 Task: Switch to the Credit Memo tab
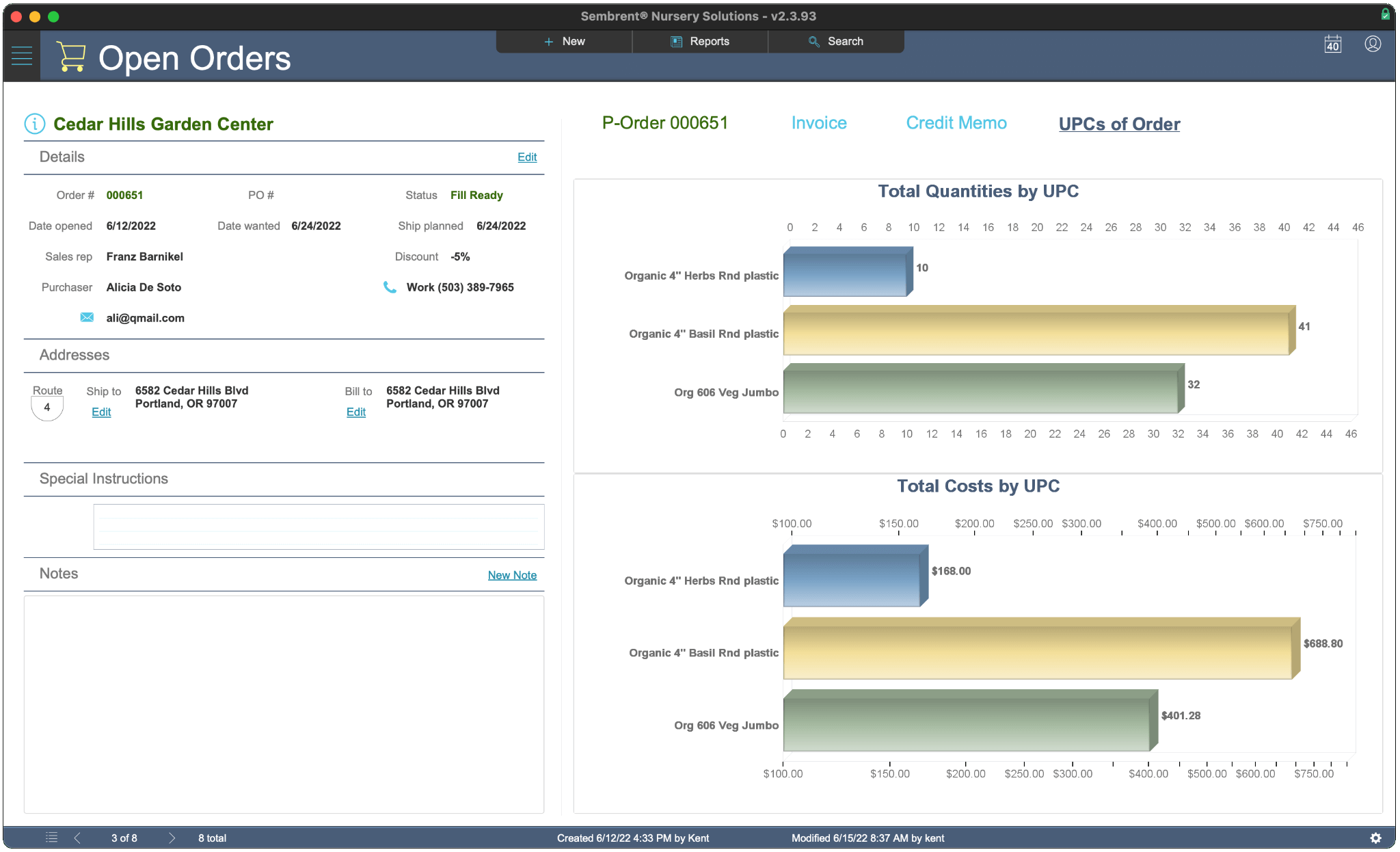[956, 123]
